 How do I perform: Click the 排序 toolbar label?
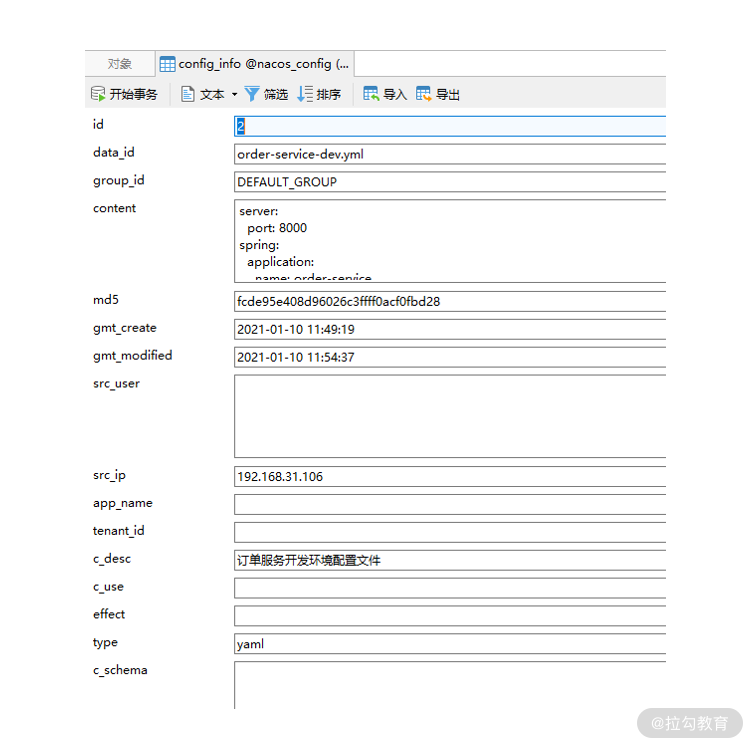(328, 95)
